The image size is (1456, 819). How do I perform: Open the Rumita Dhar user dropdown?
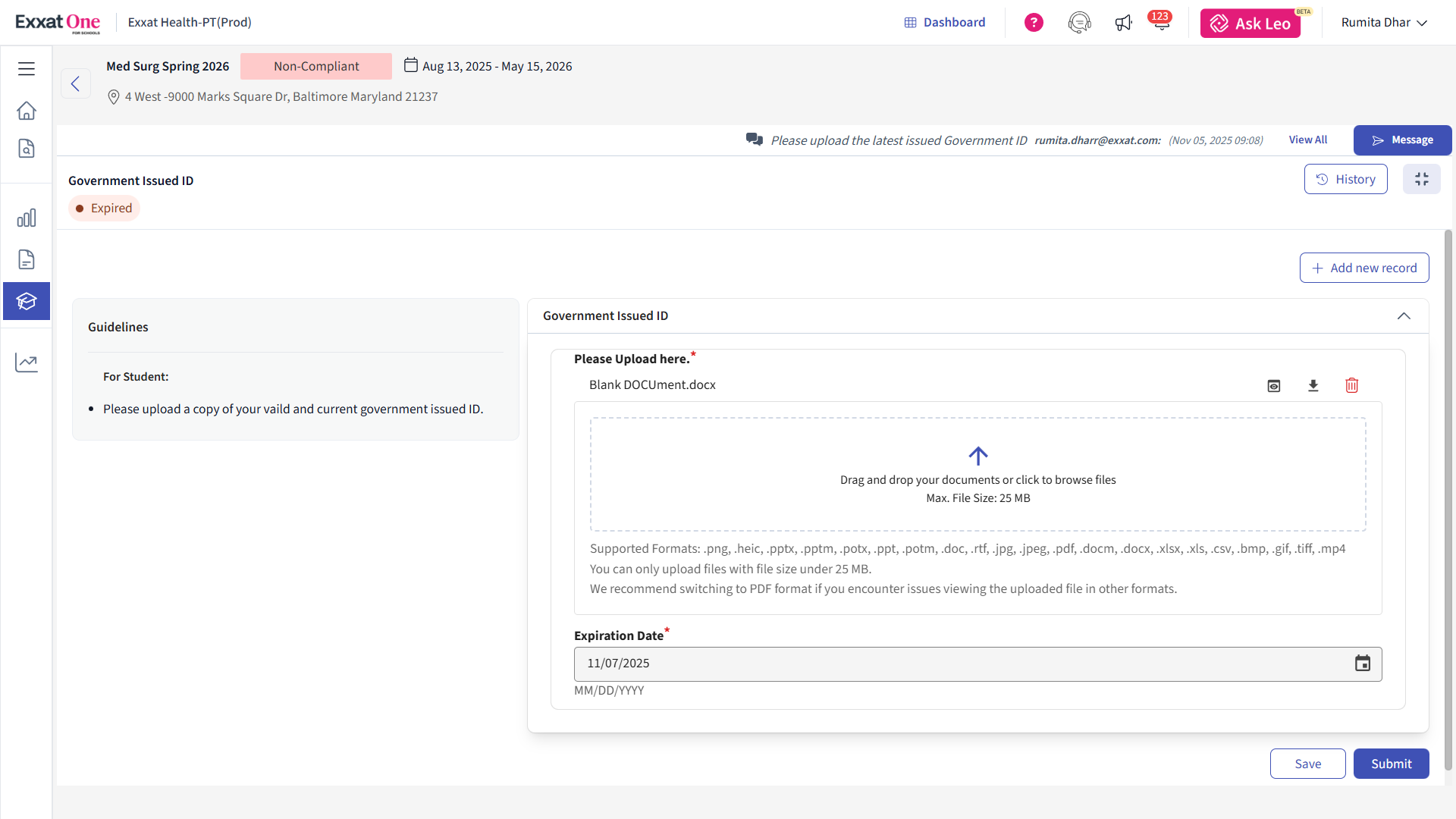1384,23
